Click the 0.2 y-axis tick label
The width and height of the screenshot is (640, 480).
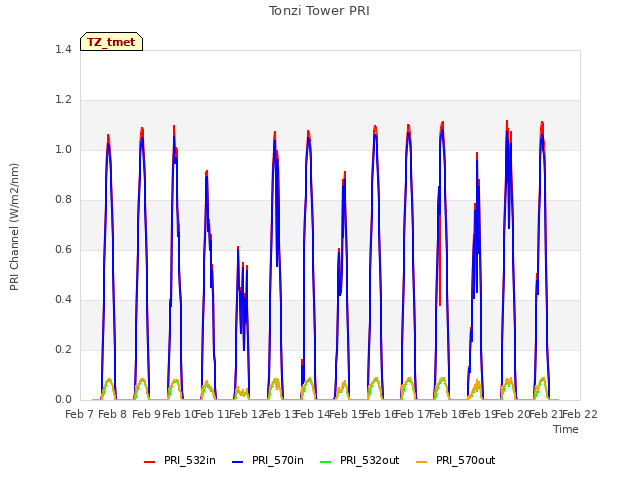(x=63, y=349)
